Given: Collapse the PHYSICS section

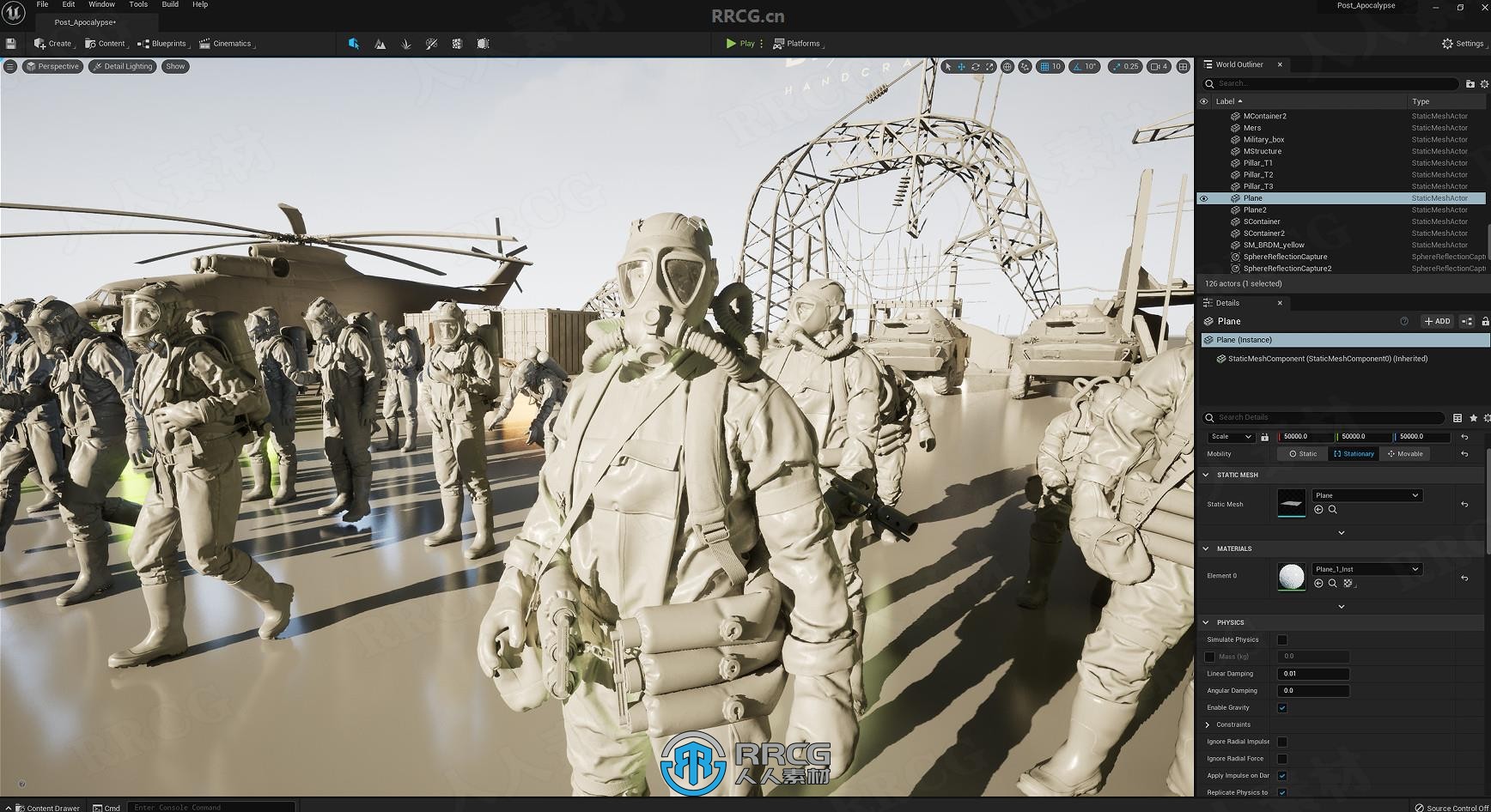Looking at the screenshot, I should coord(1206,622).
